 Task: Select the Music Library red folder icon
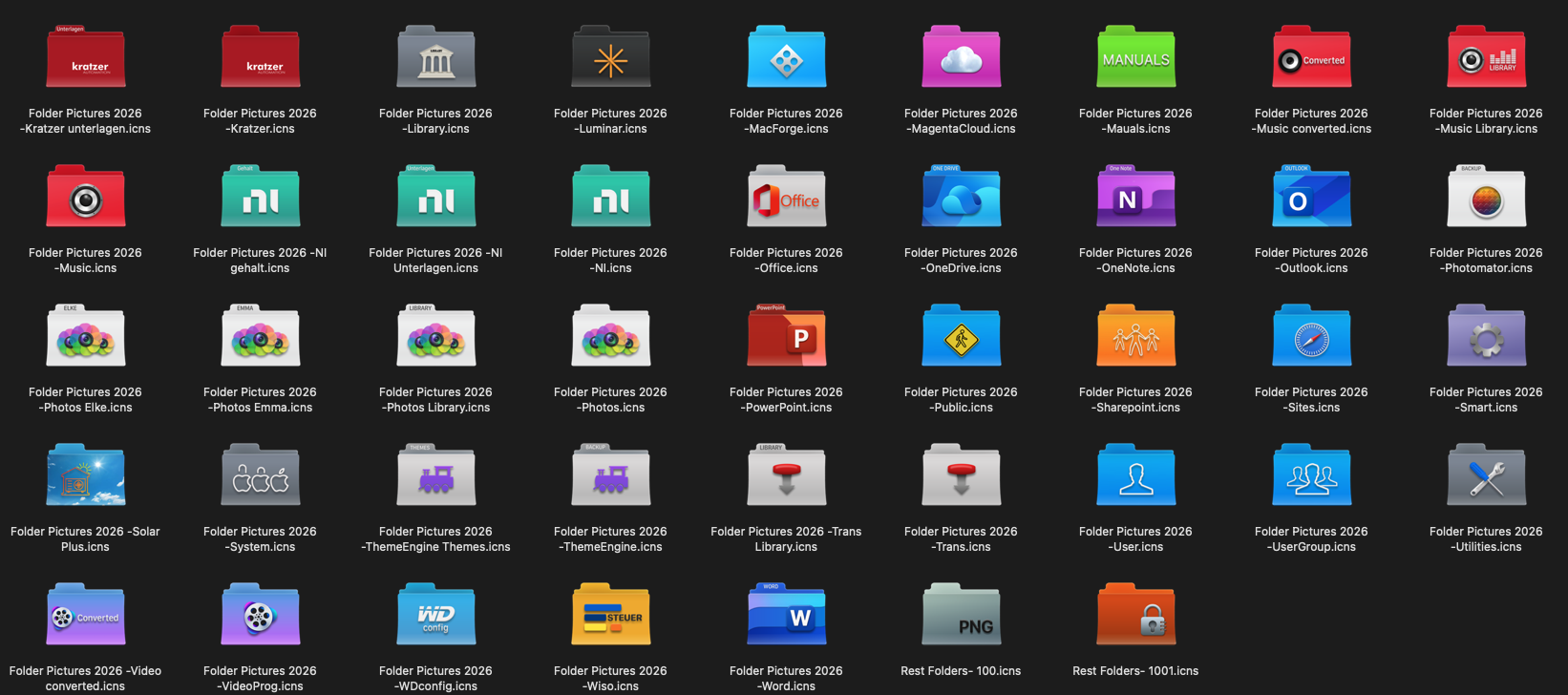[x=1486, y=59]
